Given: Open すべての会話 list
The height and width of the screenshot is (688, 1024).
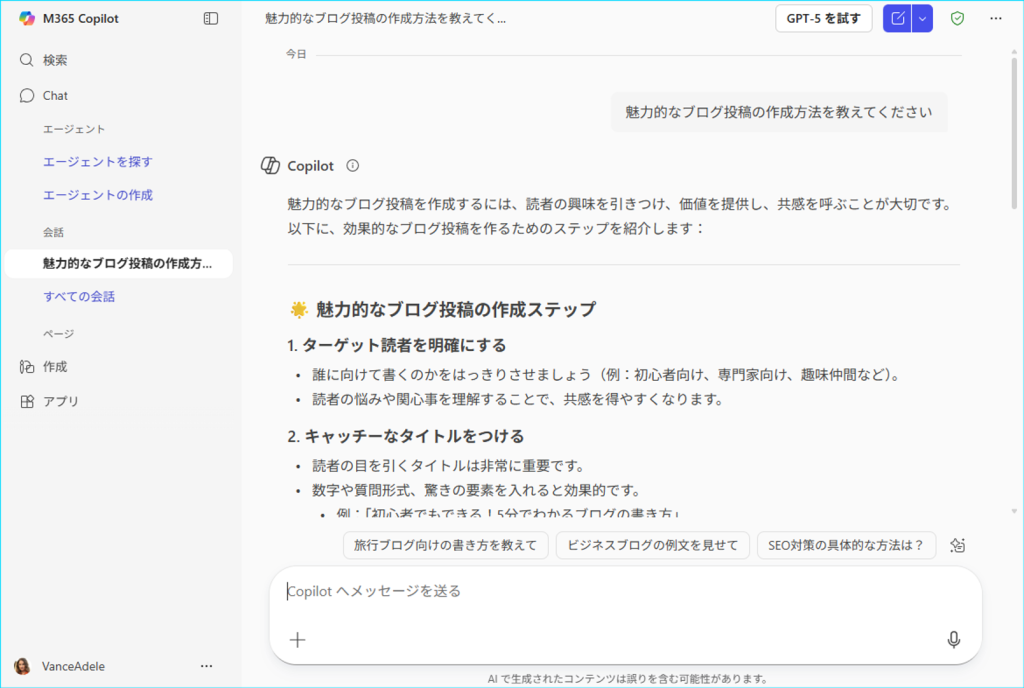Looking at the screenshot, I should 79,297.
